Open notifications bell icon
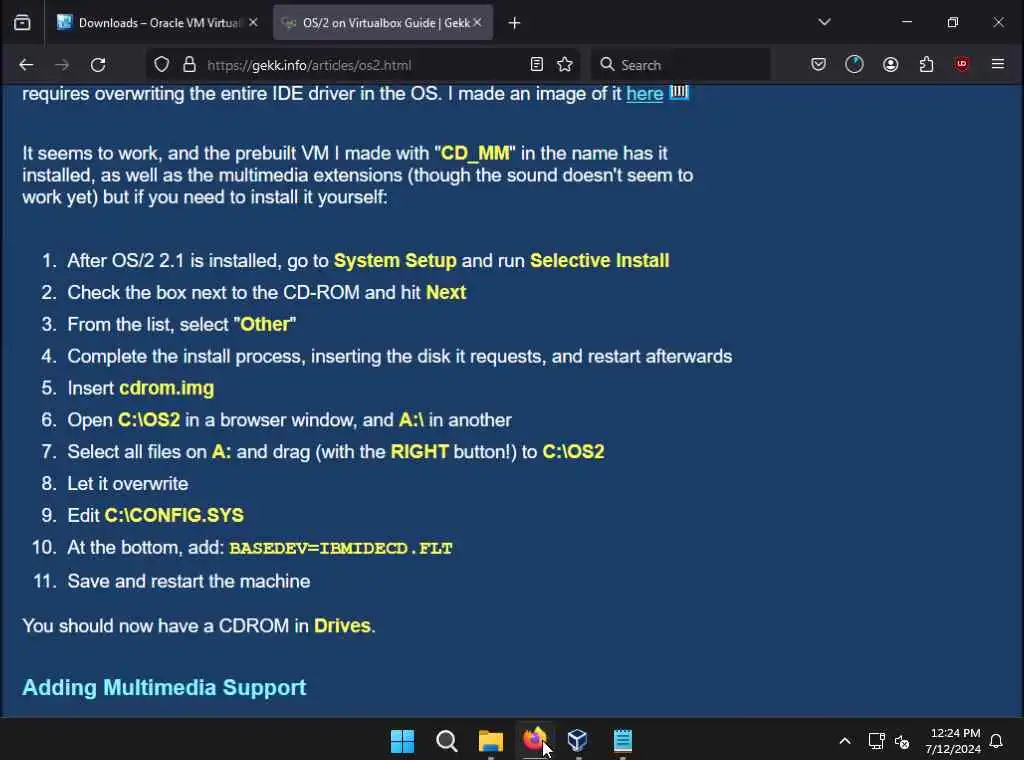 (x=997, y=741)
